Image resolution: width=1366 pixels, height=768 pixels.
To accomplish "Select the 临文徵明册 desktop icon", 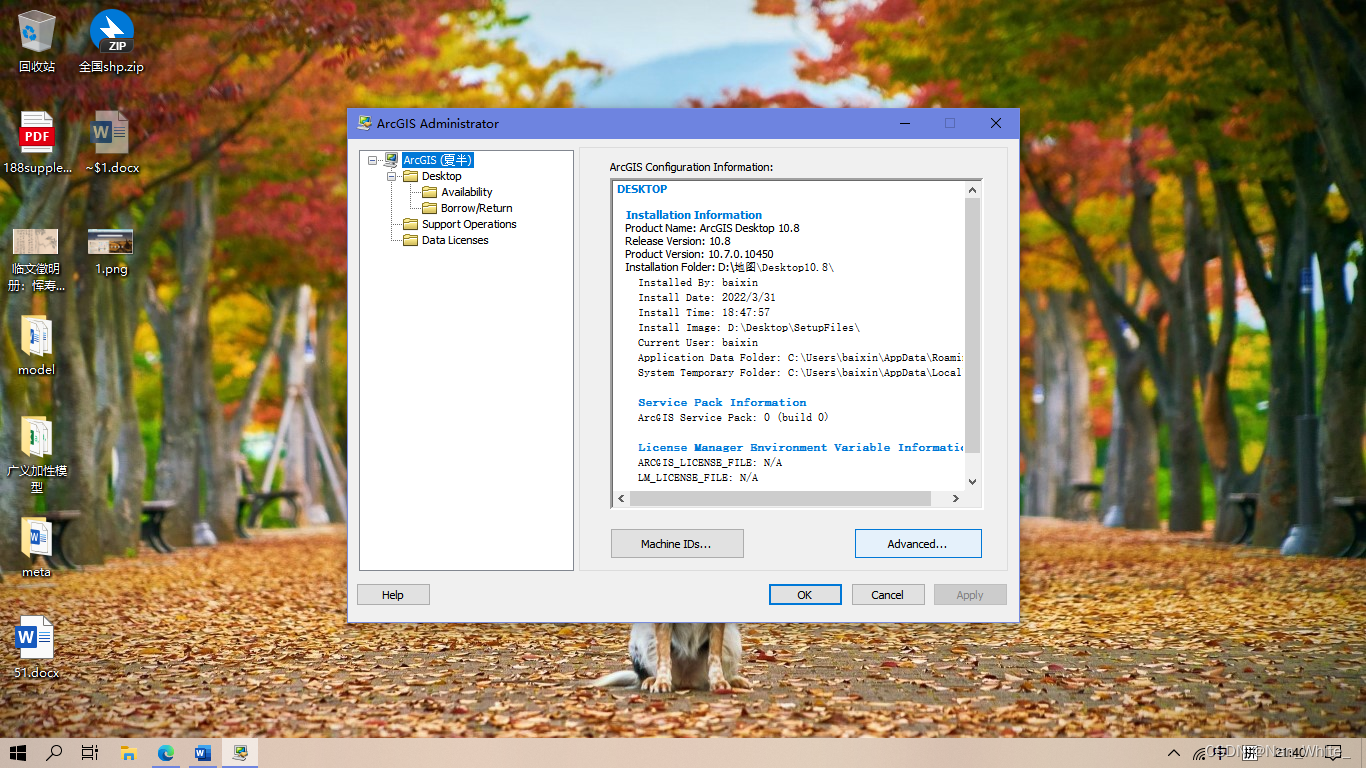I will tap(37, 258).
